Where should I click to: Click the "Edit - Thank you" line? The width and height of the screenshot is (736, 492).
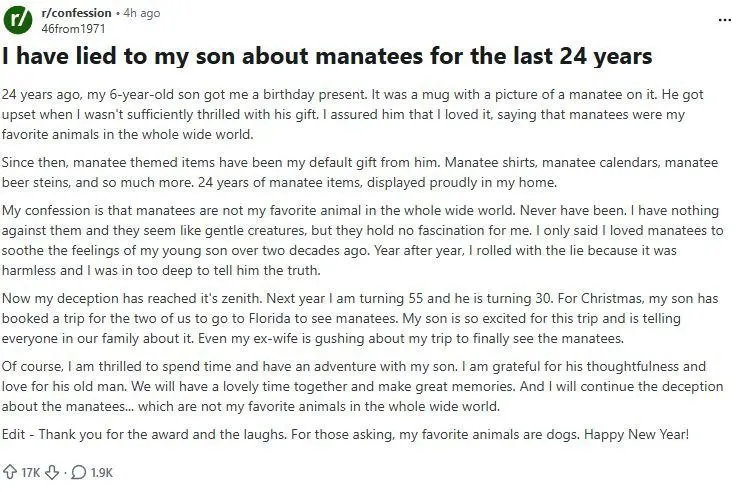tap(345, 434)
